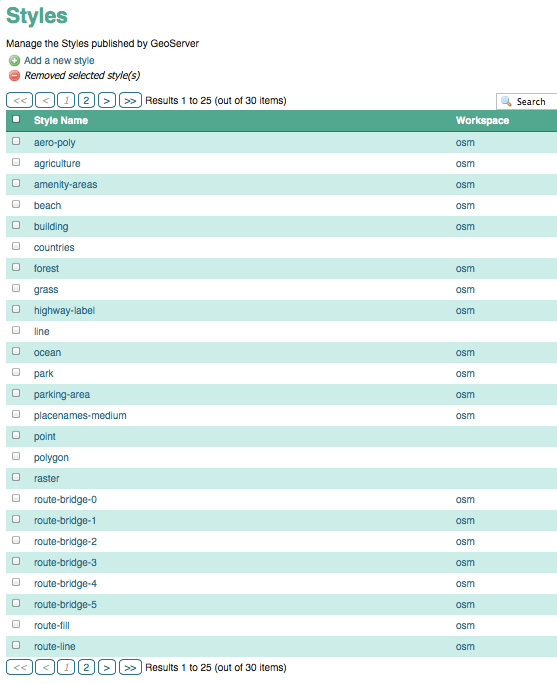Click the red minus remove style icon
557x684 pixels.
point(14,75)
